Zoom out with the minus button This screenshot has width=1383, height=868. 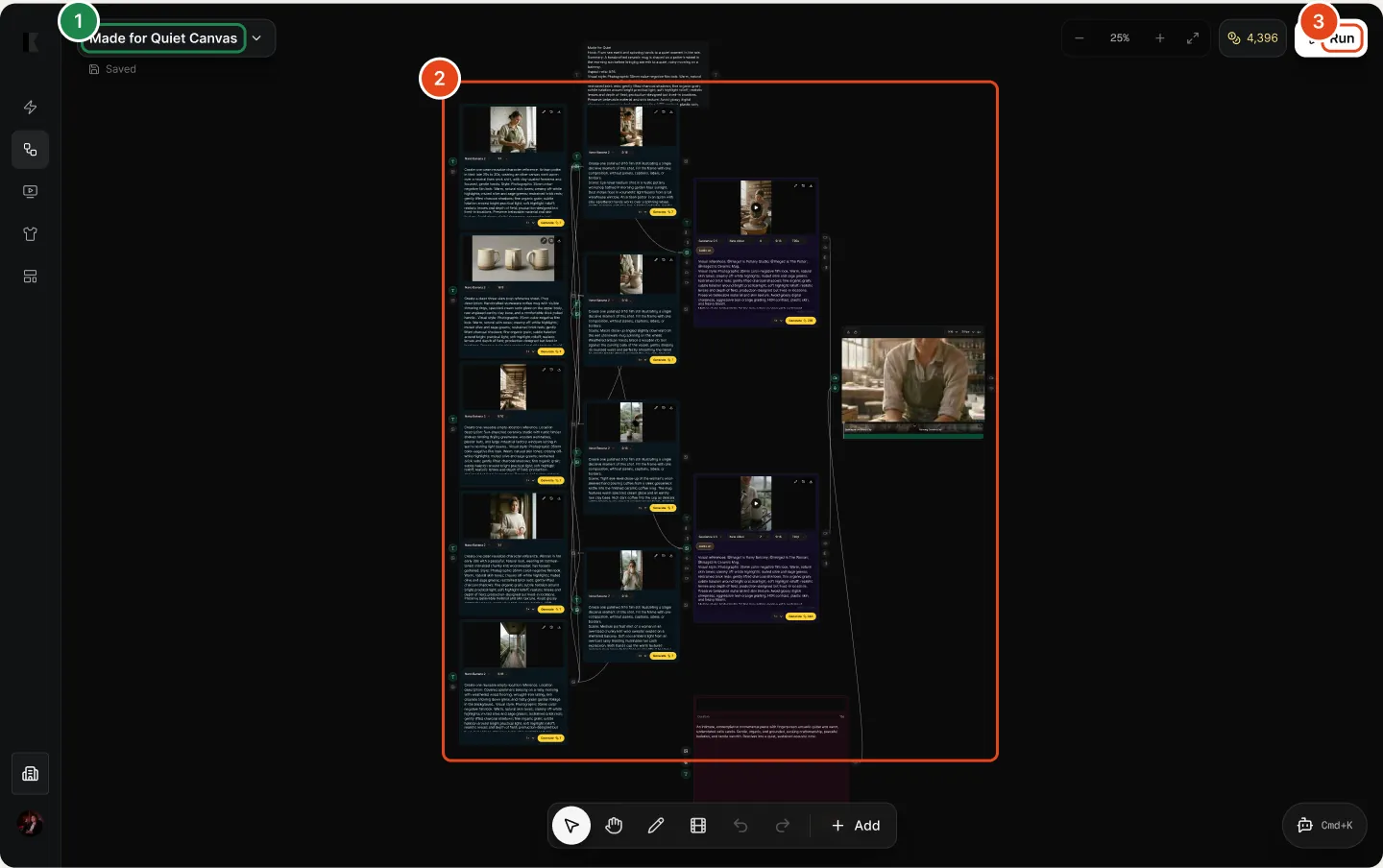pyautogui.click(x=1080, y=38)
